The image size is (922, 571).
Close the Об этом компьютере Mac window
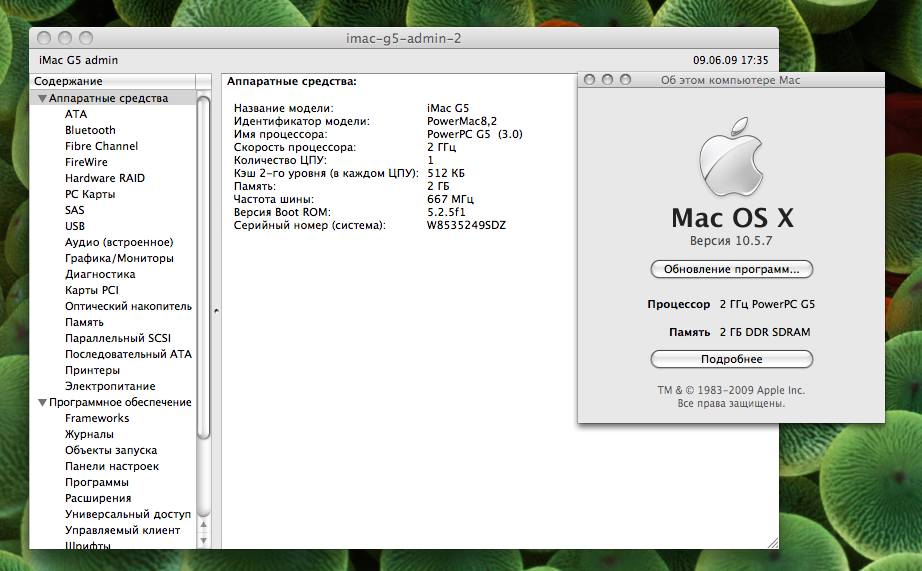[589, 79]
